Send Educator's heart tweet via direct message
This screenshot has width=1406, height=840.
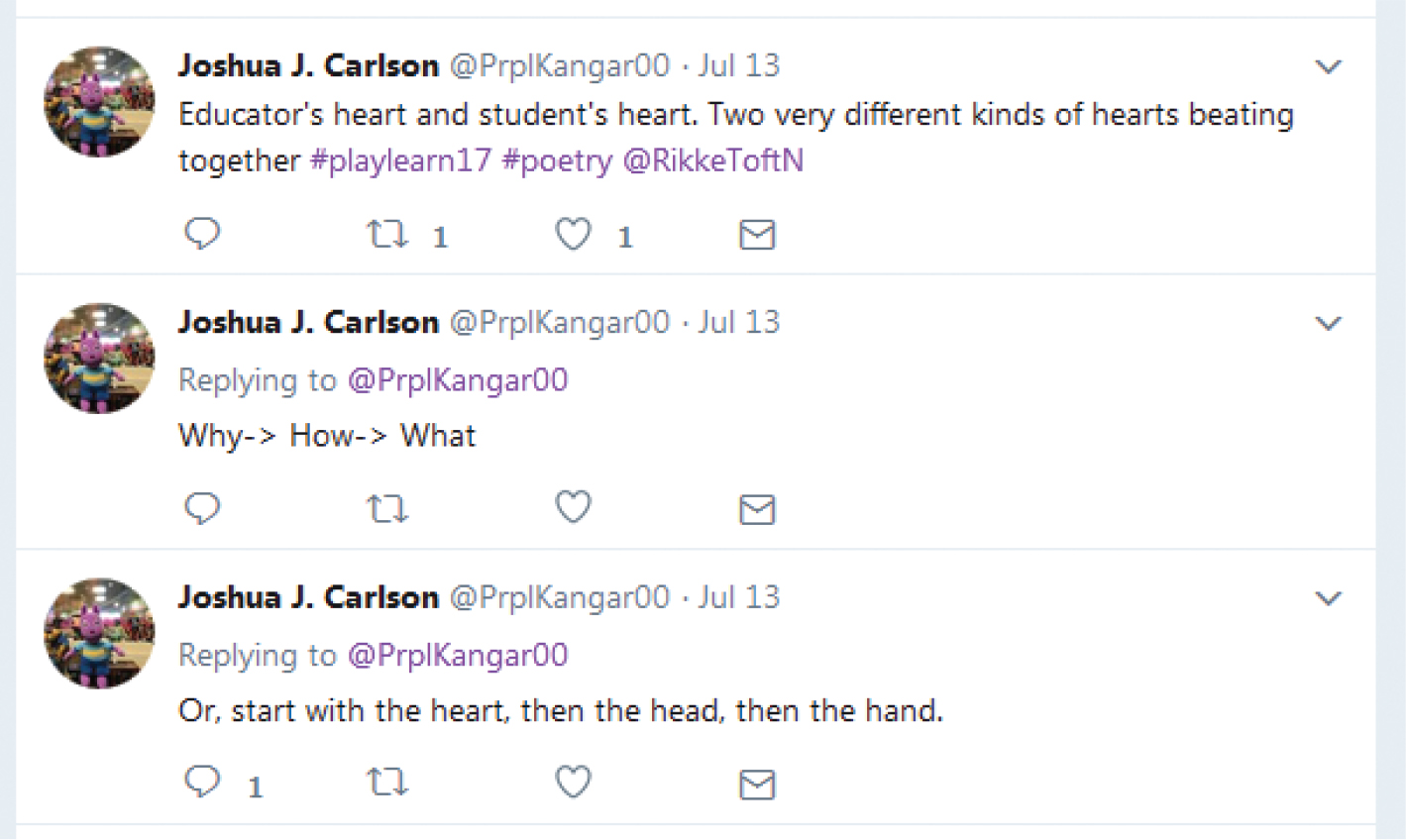pos(757,235)
